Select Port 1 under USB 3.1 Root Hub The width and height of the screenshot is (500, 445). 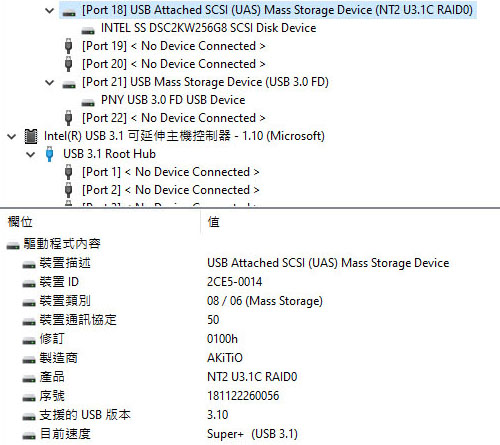click(171, 172)
